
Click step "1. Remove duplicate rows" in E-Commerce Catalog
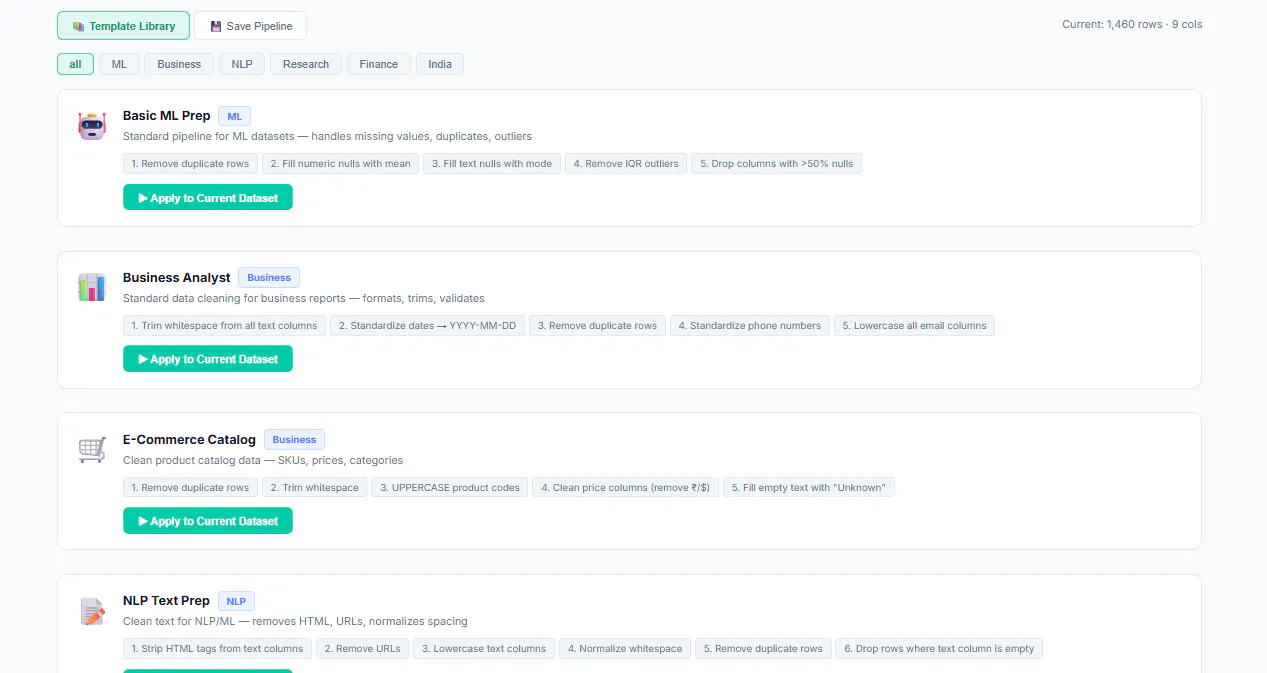pos(190,487)
